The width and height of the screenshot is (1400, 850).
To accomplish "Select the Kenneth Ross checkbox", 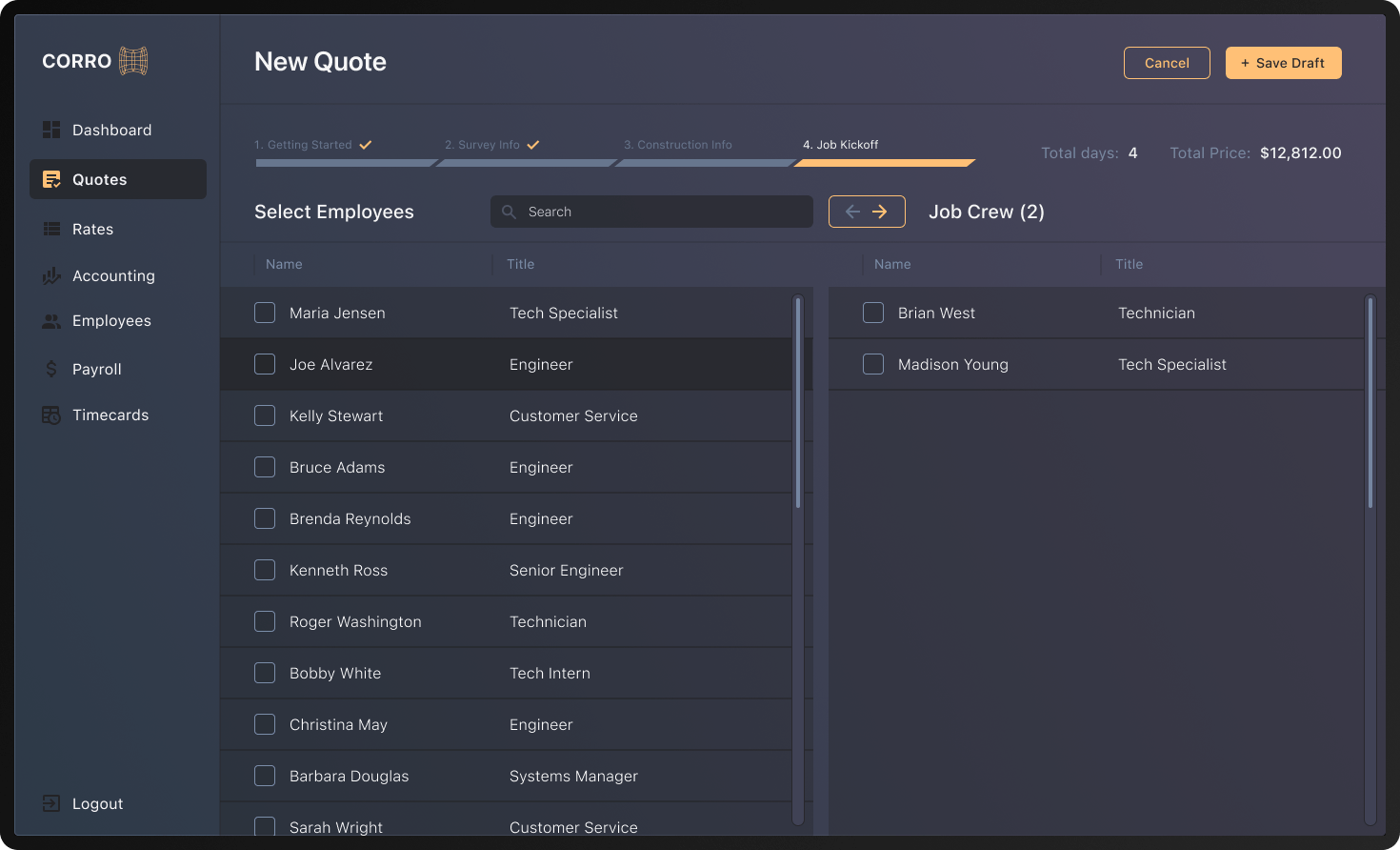I will click(x=265, y=570).
